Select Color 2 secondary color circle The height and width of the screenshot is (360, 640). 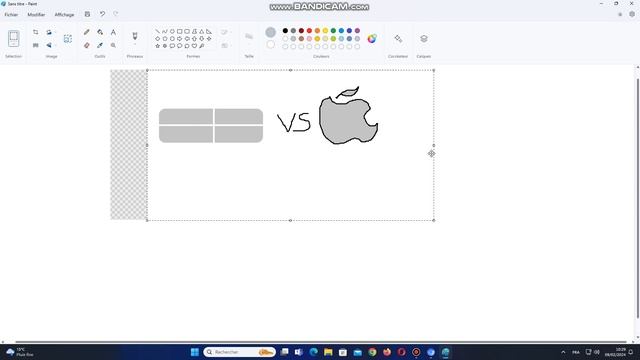click(271, 44)
